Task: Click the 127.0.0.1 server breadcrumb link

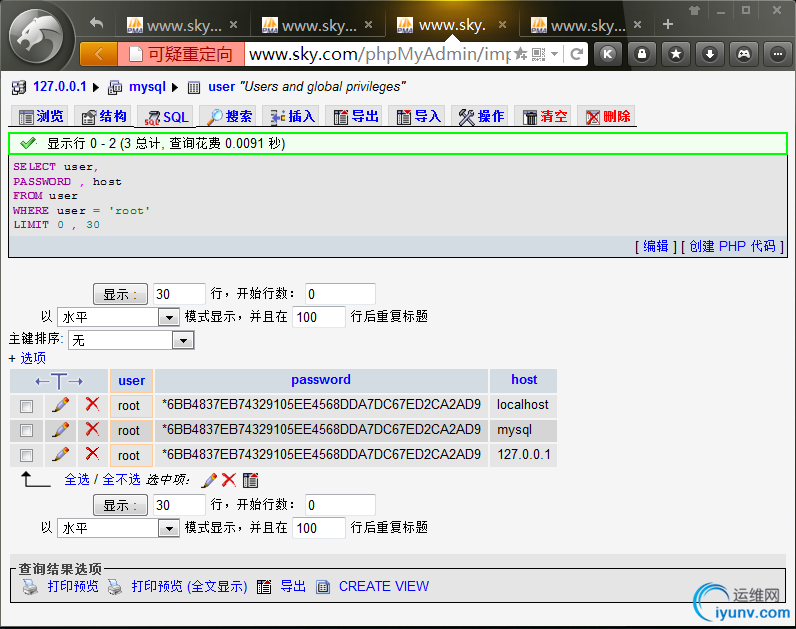Action: [x=59, y=87]
